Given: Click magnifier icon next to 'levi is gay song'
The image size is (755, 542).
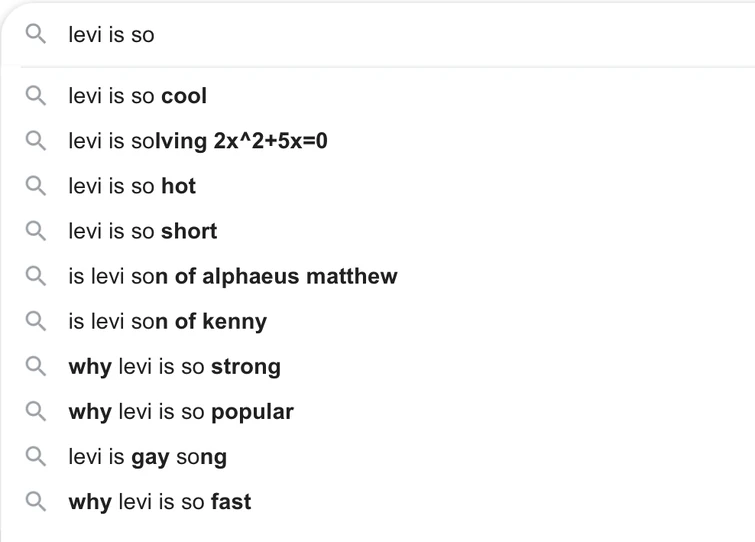Looking at the screenshot, I should 35,457.
